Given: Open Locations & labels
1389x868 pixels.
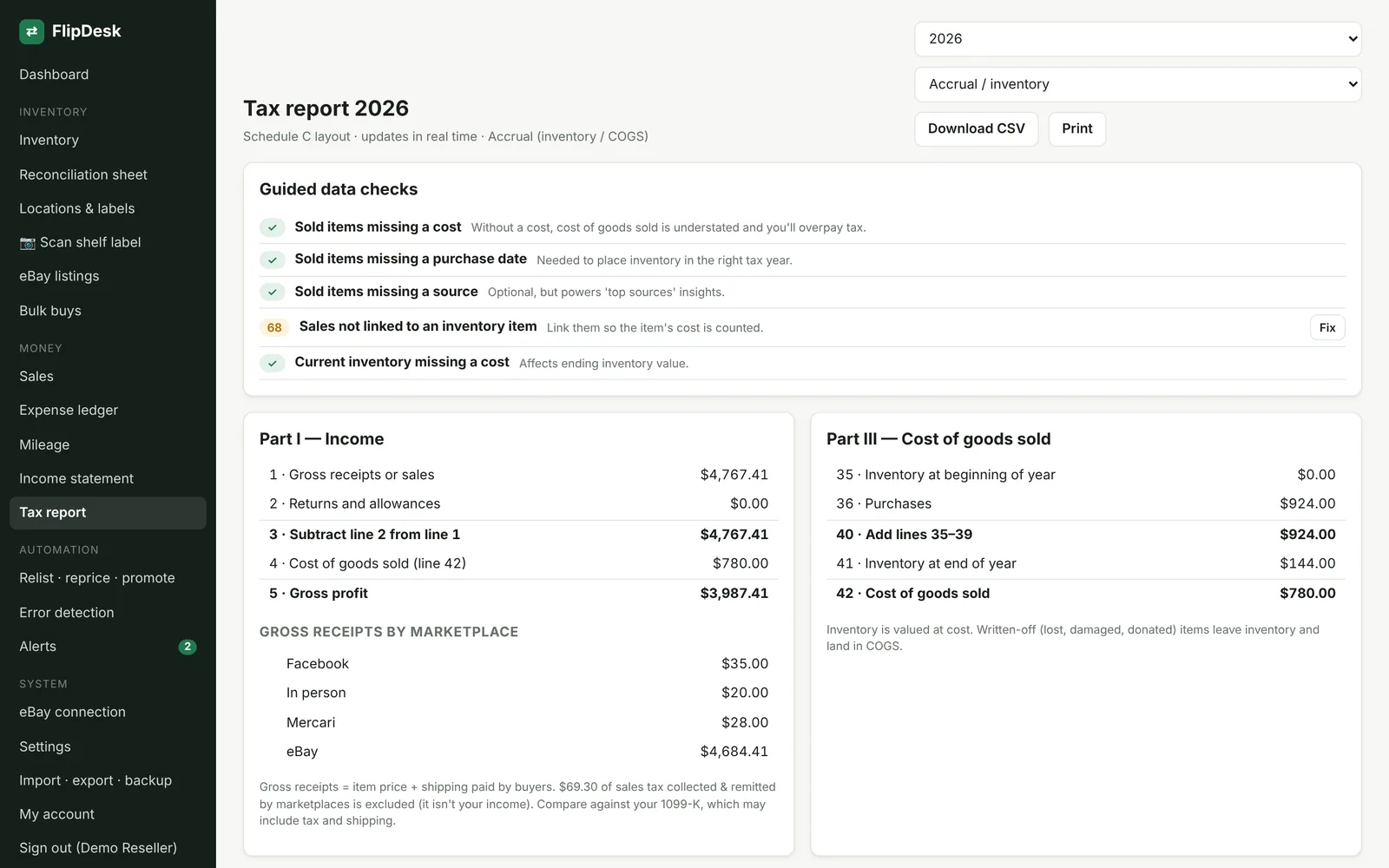Looking at the screenshot, I should click(108, 208).
